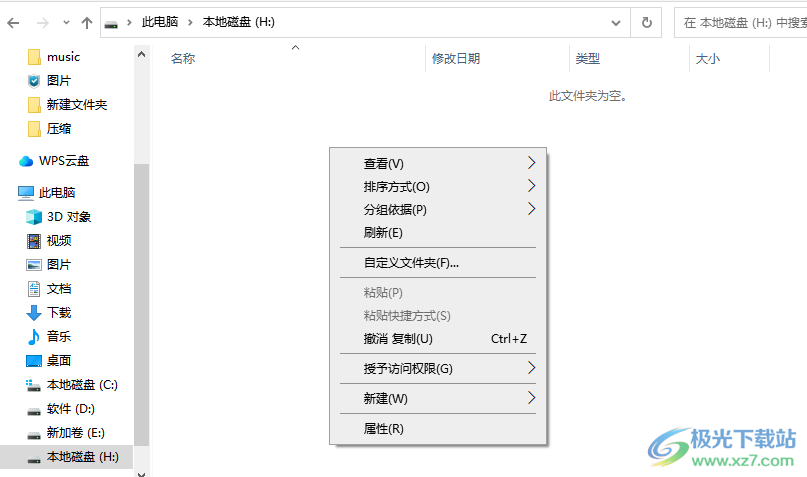Click the navigation pane scrollbar thumb
Screen dimensions: 807x477
point(142,305)
